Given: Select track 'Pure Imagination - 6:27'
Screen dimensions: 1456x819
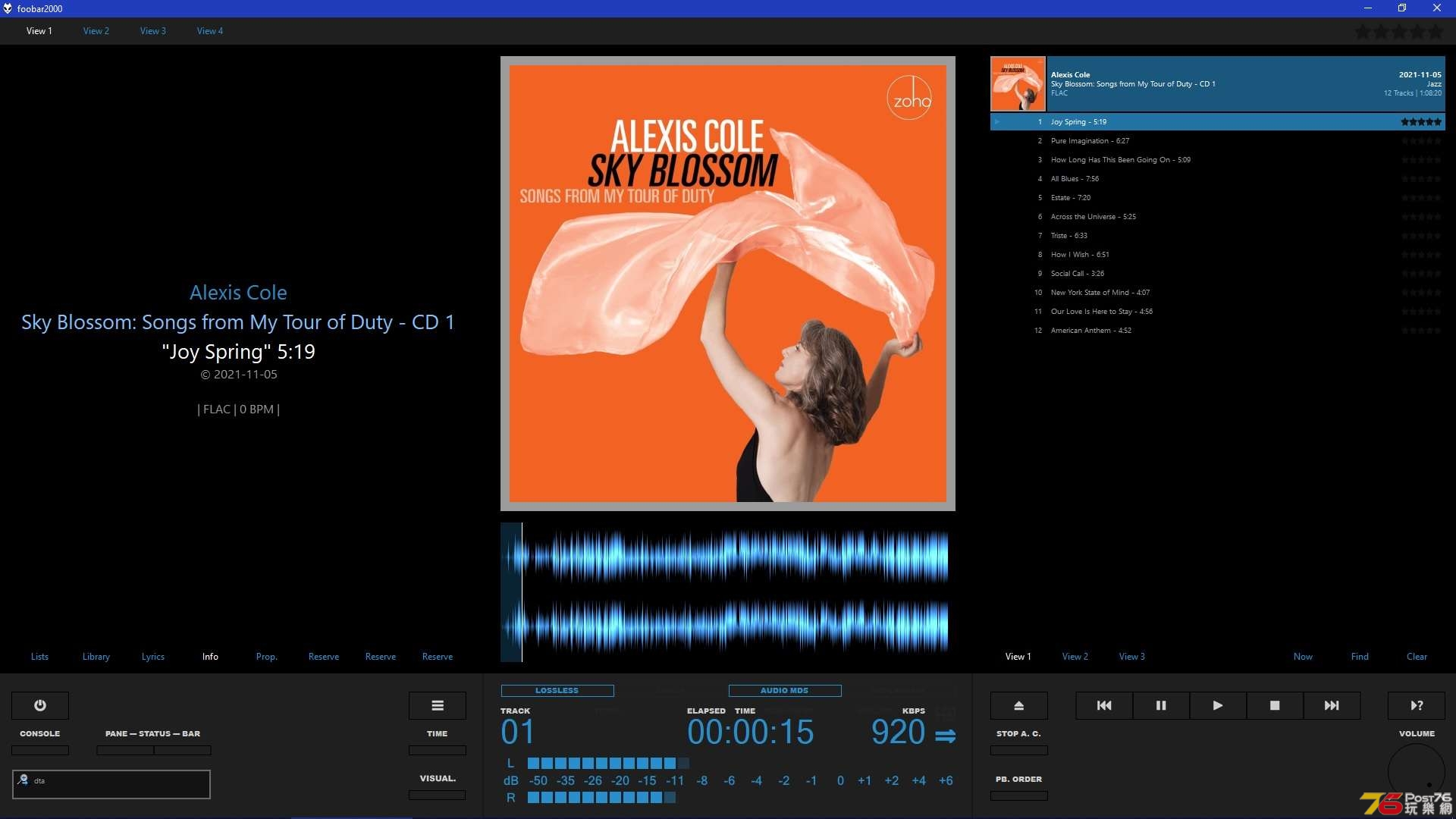Looking at the screenshot, I should click(x=1217, y=141).
